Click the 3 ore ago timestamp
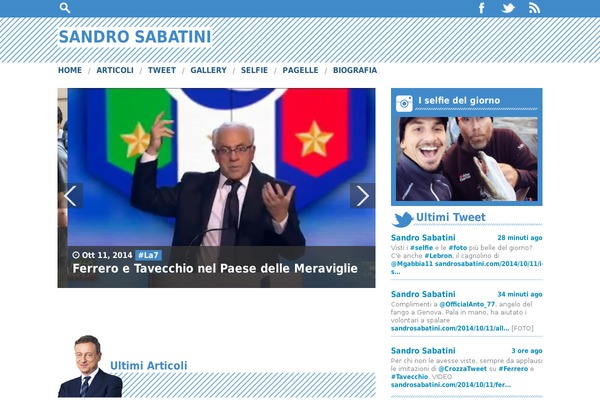Image resolution: width=600 pixels, height=400 pixels. 527,351
